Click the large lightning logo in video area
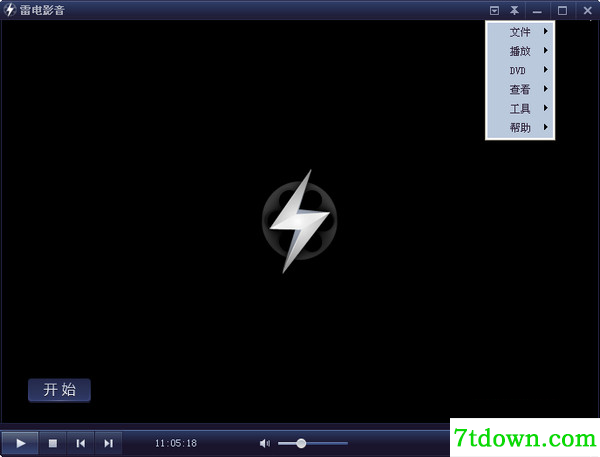The width and height of the screenshot is (600, 457). click(300, 221)
